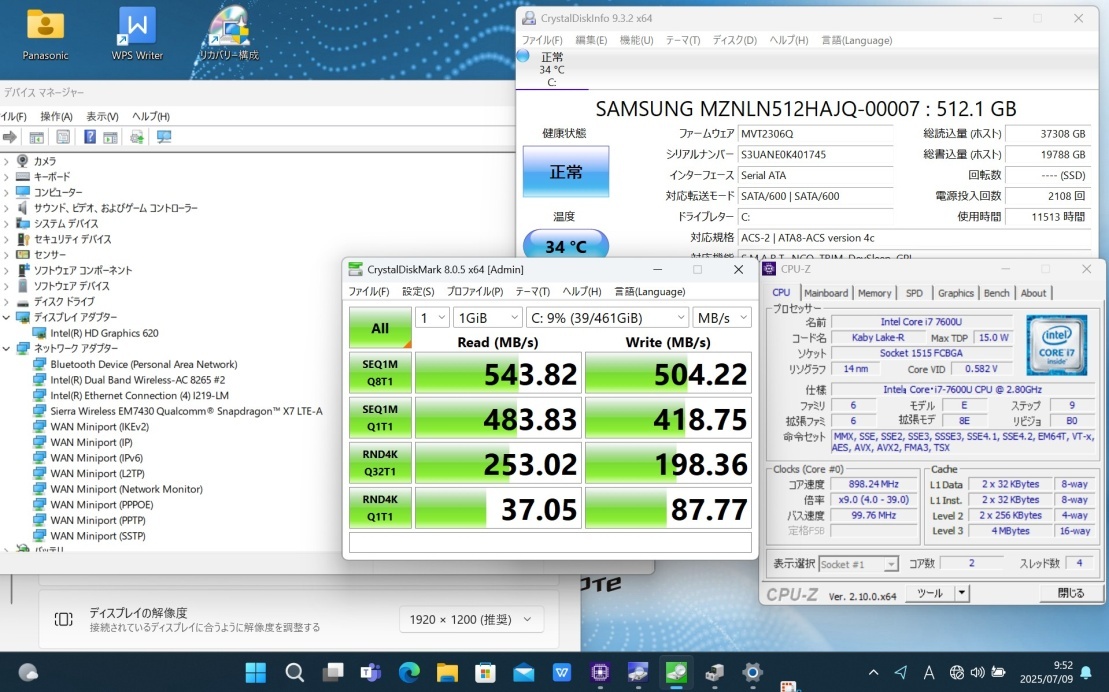Select the リカバリー構成 desktop icon
Screen dimensions: 1109x692
click(228, 34)
